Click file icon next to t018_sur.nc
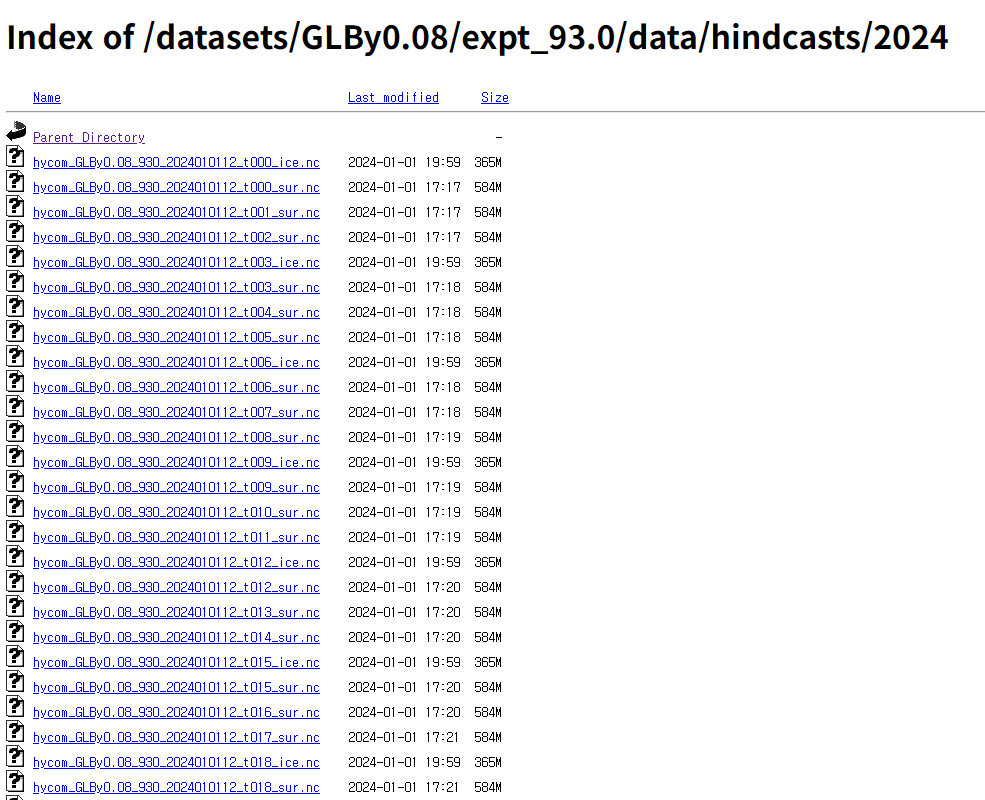The height and width of the screenshot is (800, 985). 15,781
